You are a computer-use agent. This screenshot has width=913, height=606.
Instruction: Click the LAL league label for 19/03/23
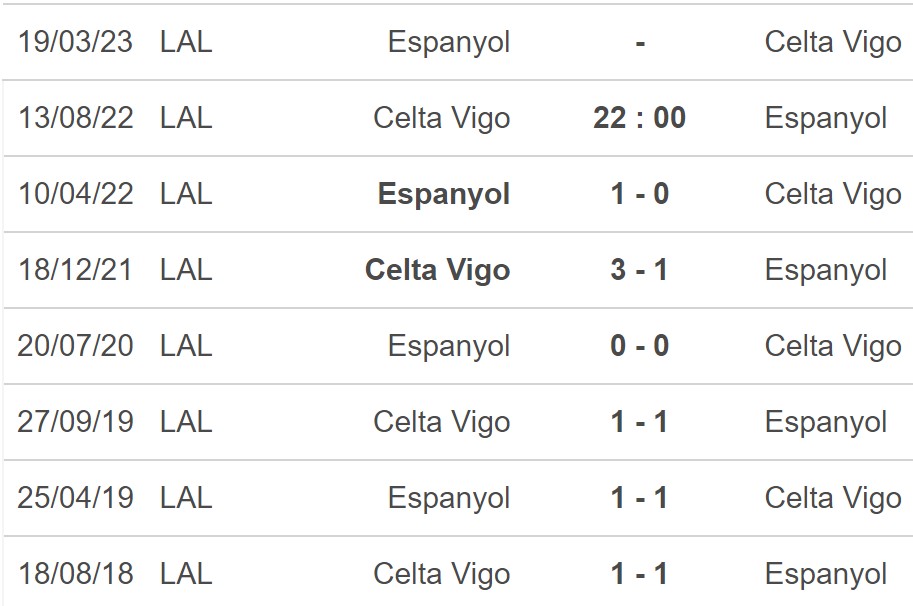click(x=186, y=42)
